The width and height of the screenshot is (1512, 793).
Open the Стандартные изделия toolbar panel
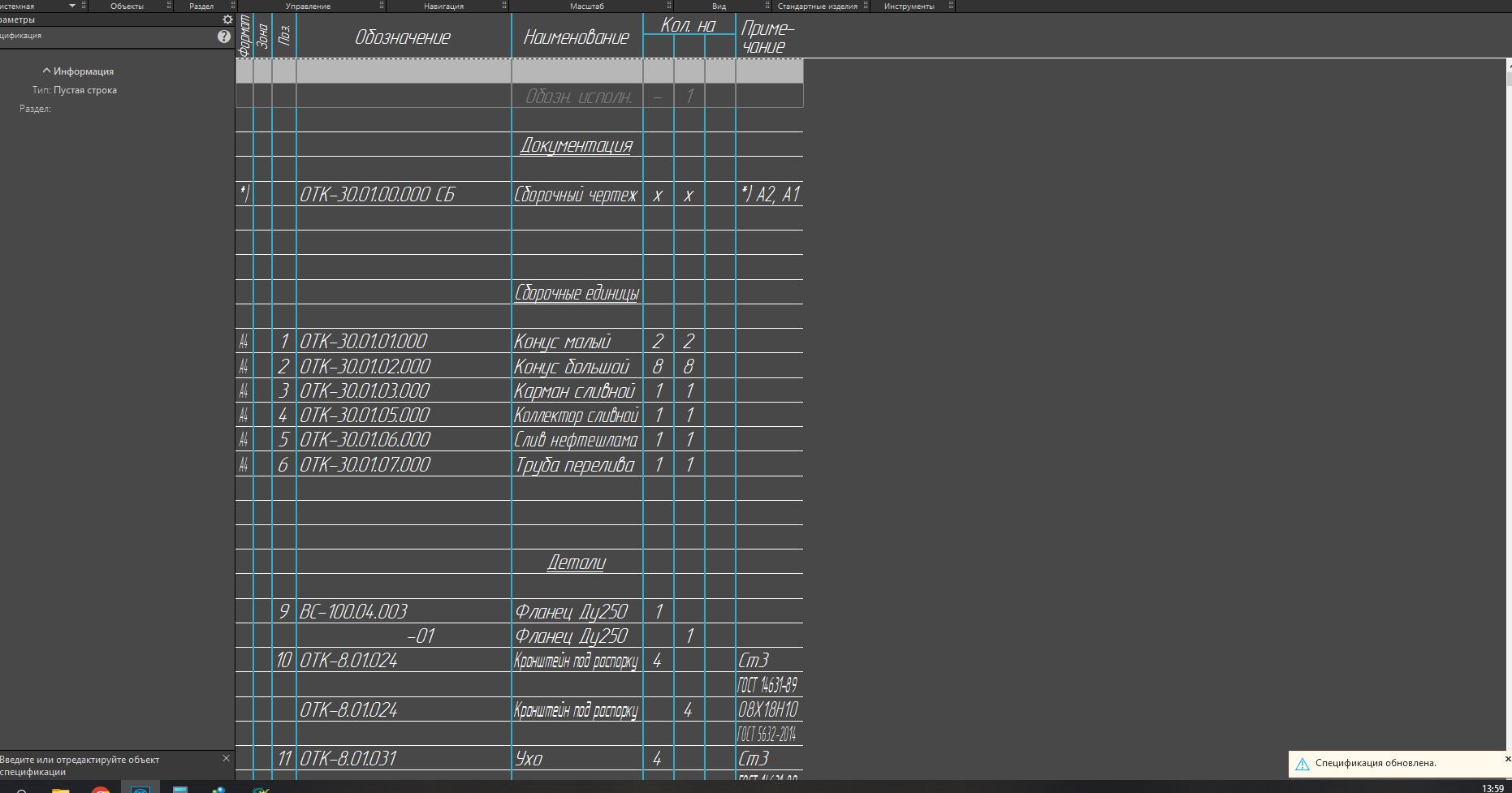click(x=817, y=6)
